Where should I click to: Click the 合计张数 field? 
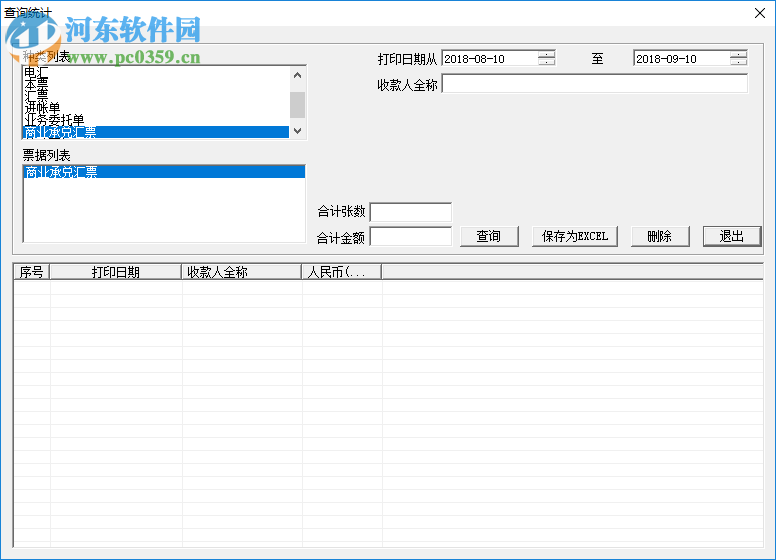pos(411,212)
